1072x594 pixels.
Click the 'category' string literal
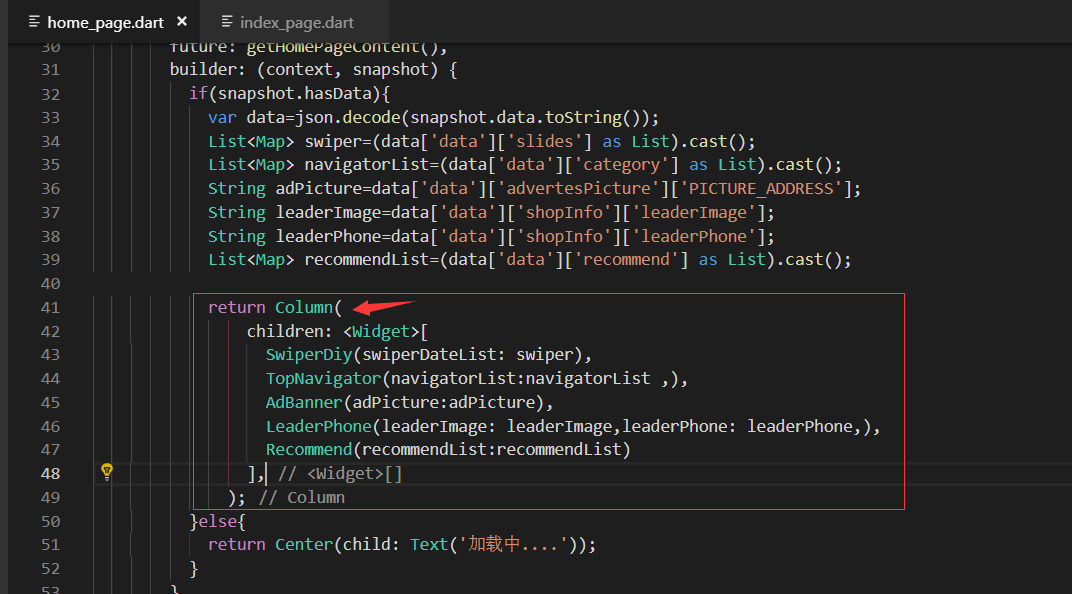(x=621, y=165)
